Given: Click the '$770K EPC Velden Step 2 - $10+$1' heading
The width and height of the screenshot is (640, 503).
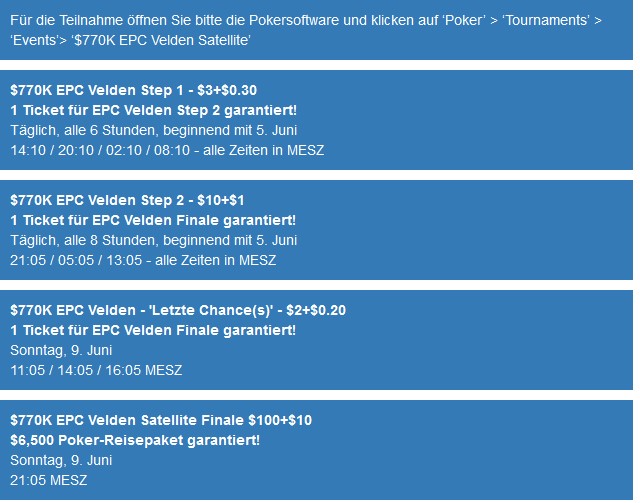Looking at the screenshot, I should pos(127,200).
